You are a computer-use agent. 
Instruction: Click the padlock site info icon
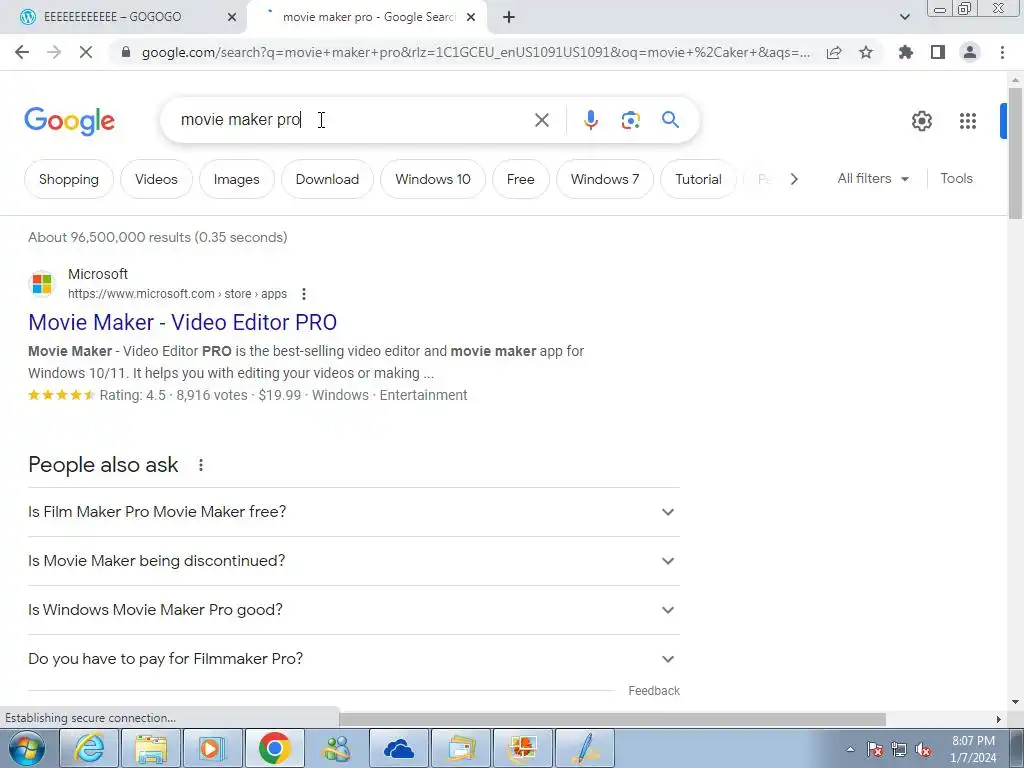pos(127,52)
